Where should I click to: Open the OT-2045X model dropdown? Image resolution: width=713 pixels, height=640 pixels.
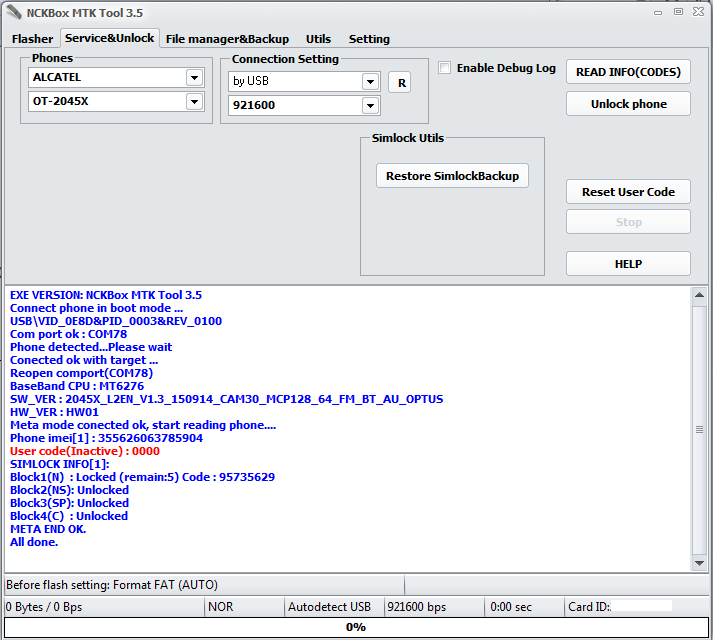194,102
